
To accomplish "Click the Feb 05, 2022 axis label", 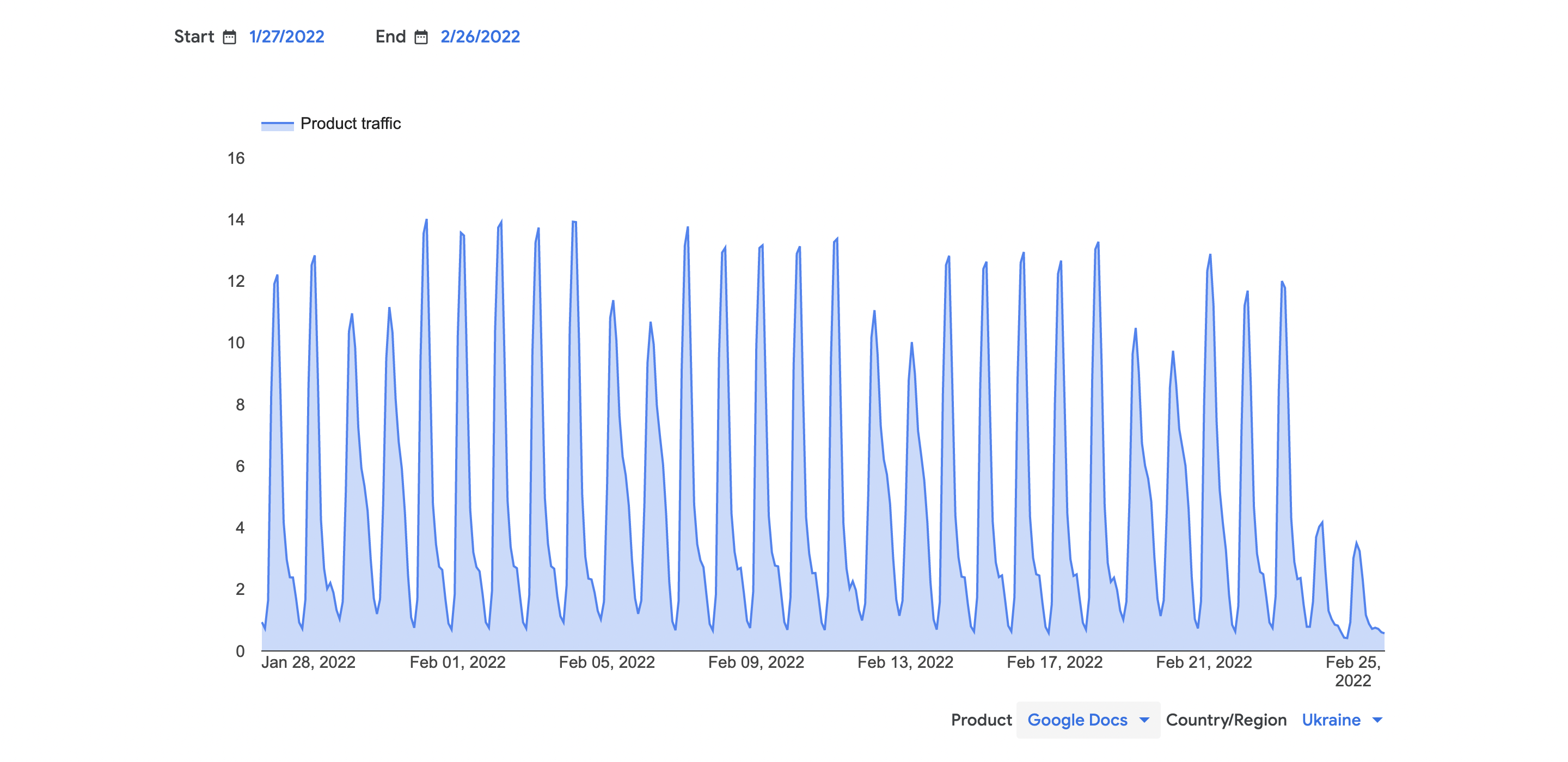I will 607,662.
